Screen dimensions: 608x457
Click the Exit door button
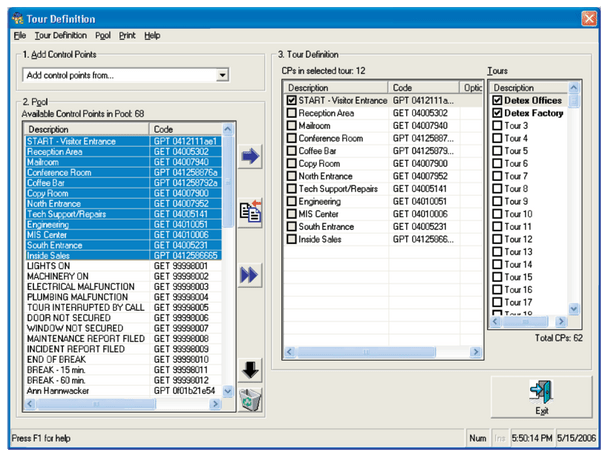(541, 397)
